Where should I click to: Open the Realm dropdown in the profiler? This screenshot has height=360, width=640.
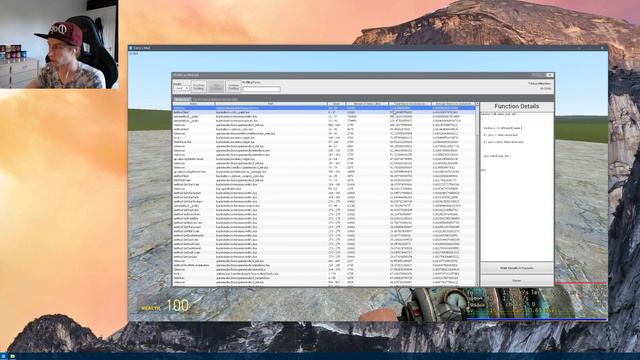click(181, 88)
